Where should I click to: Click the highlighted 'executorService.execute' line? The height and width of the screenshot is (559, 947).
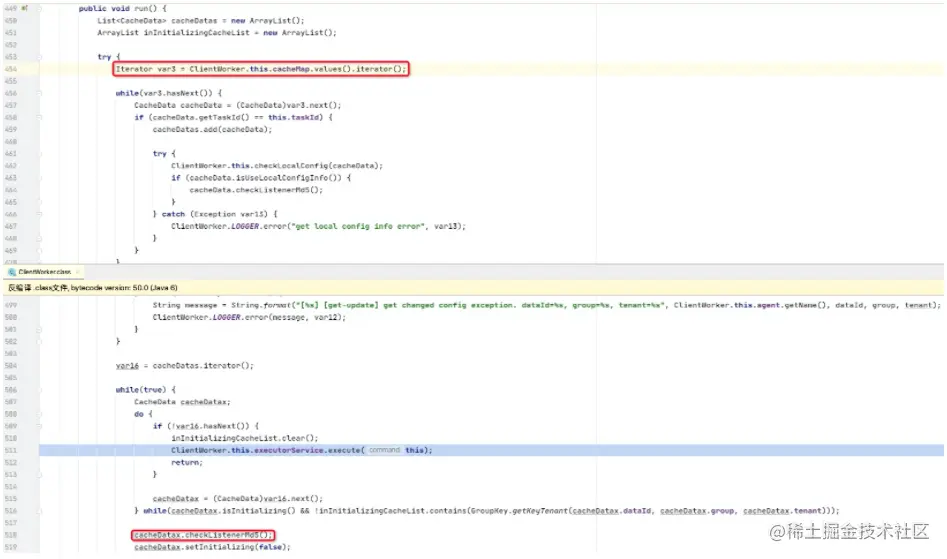[x=491, y=450]
